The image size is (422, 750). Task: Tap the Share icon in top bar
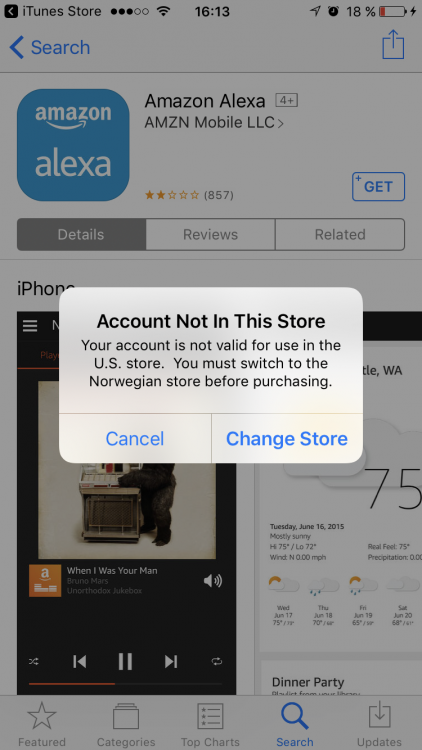[393, 44]
